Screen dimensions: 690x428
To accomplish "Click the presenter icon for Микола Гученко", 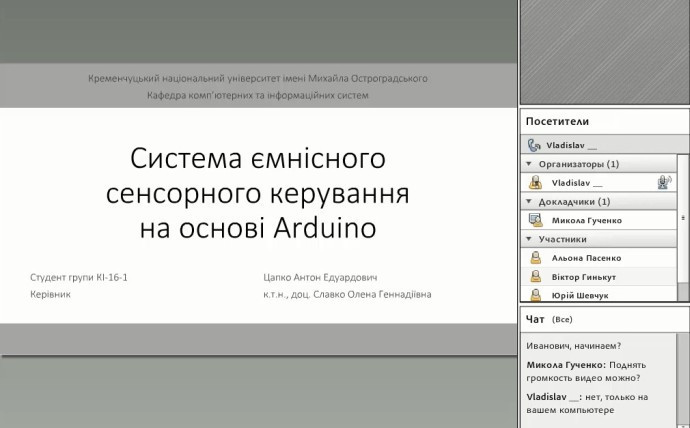I will (x=536, y=220).
